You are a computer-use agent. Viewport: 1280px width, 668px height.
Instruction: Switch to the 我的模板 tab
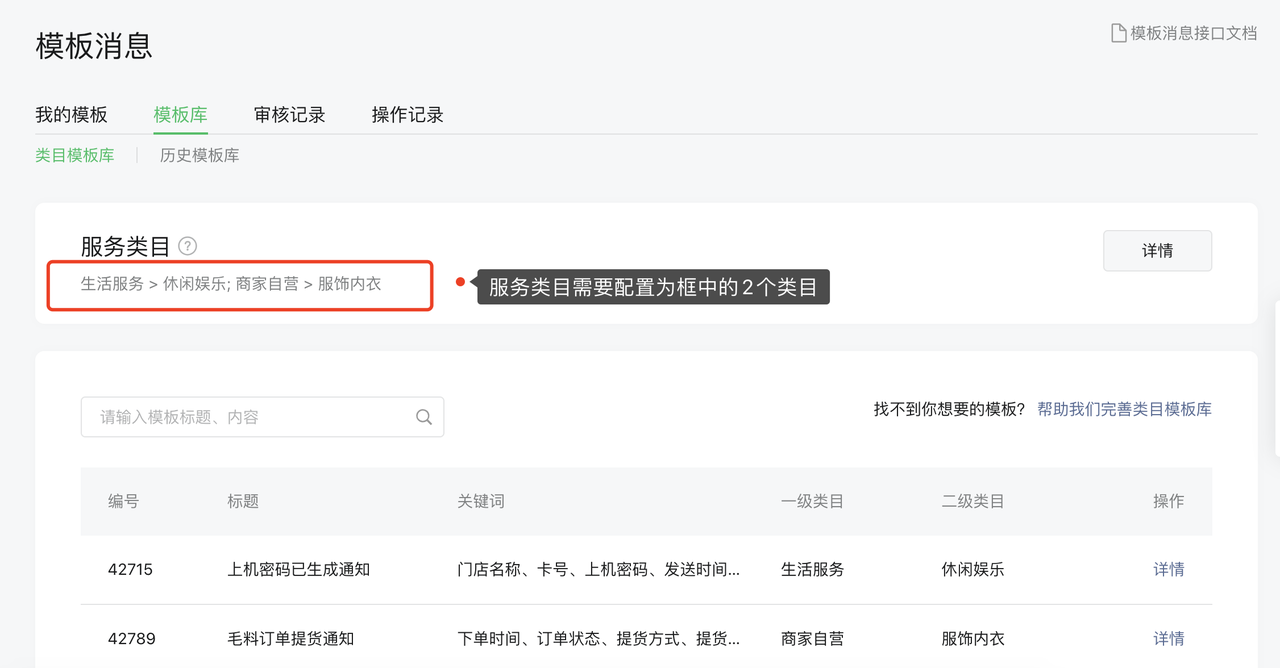point(71,115)
